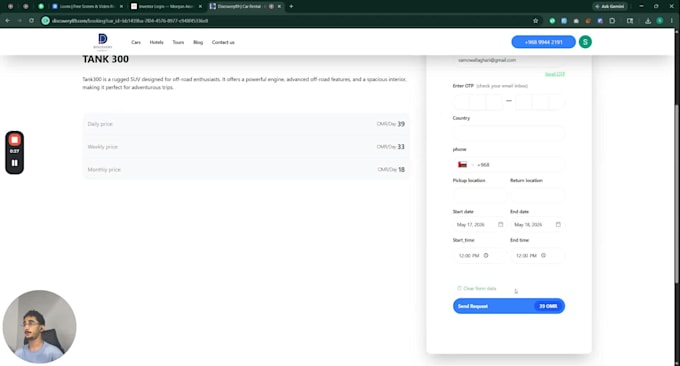The width and height of the screenshot is (680, 366).
Task: Click the End time clock icon
Action: [543, 255]
